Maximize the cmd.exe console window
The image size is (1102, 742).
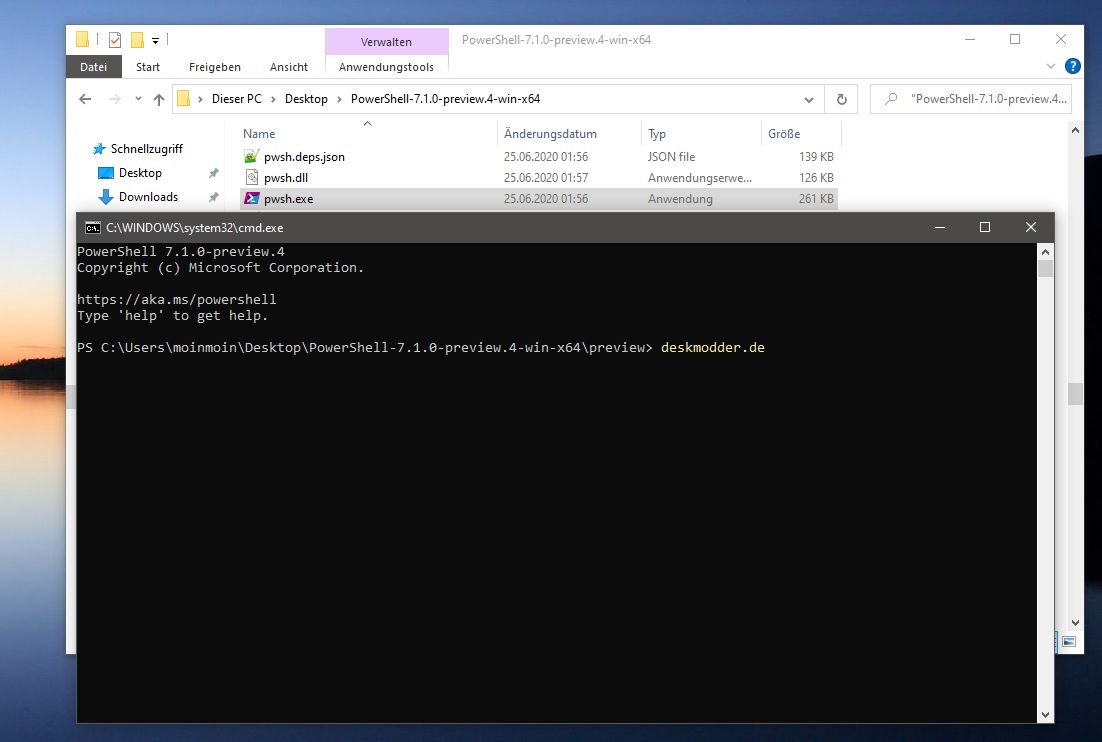click(985, 227)
